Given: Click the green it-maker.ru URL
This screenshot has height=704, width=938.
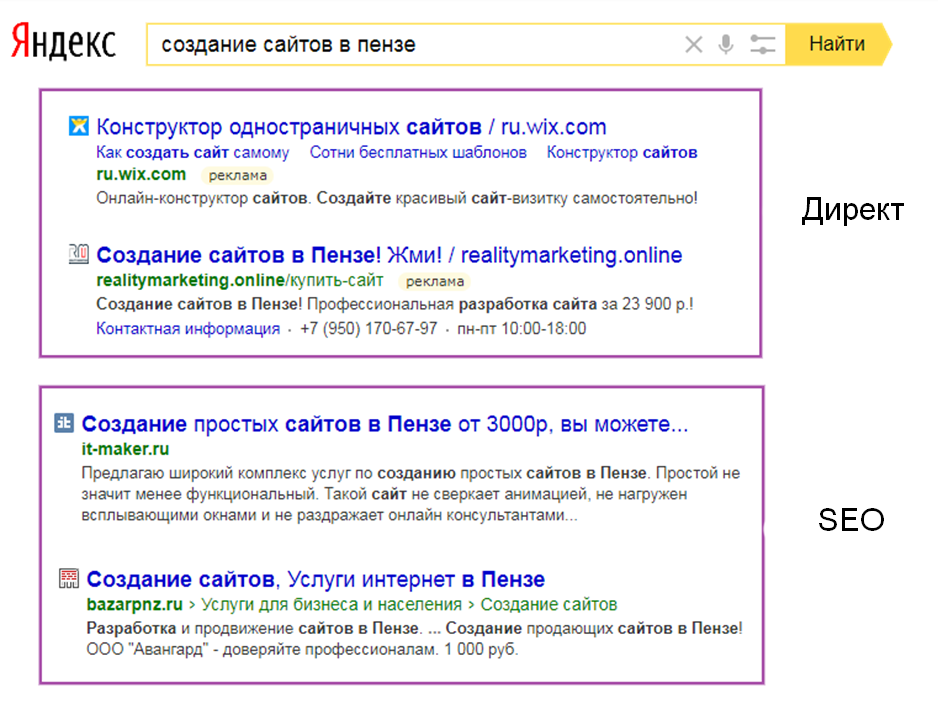Looking at the screenshot, I should [126, 449].
